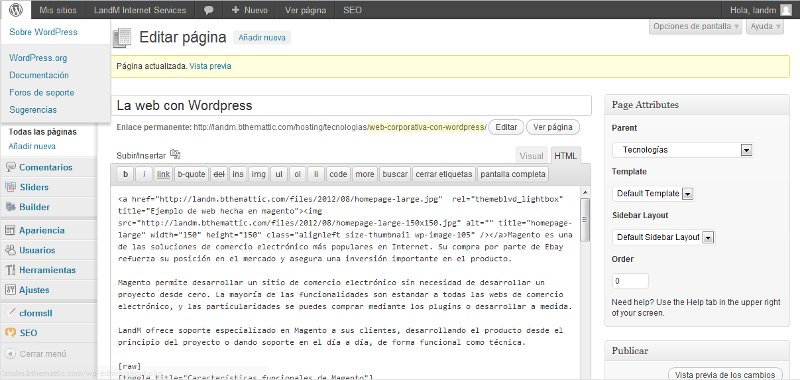The height and width of the screenshot is (380, 800).
Task: Click Ver página in the admin bar
Action: point(306,10)
